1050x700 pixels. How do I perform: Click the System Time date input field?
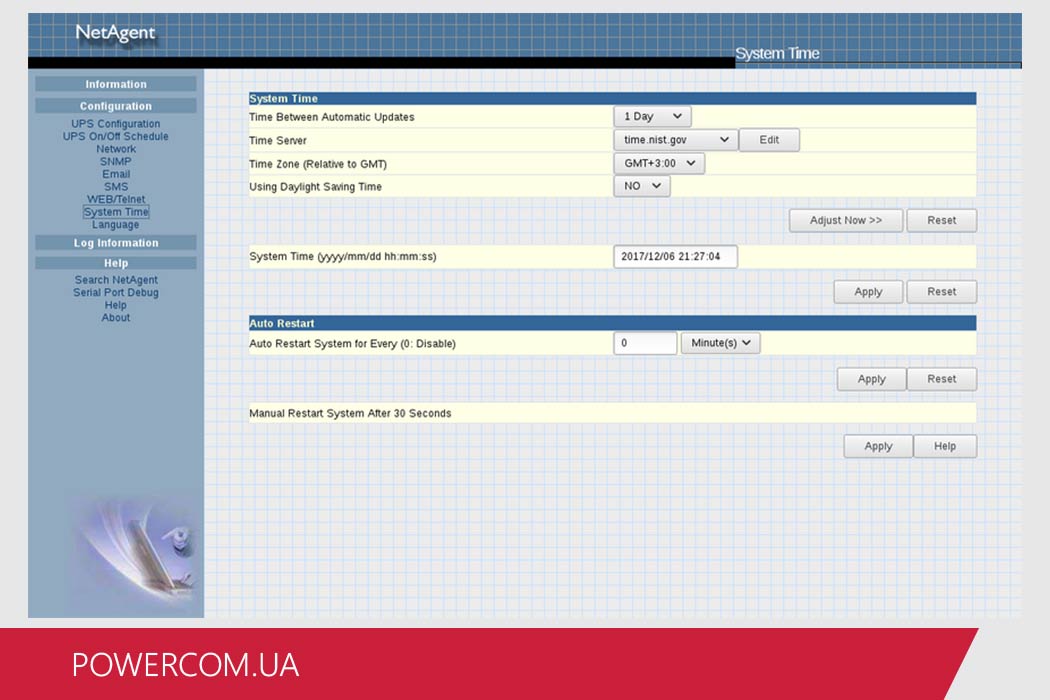click(674, 257)
